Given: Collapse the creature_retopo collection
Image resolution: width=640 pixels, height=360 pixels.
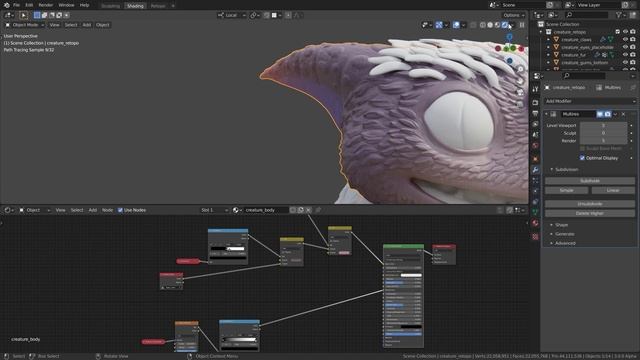Looking at the screenshot, I should [x=541, y=32].
